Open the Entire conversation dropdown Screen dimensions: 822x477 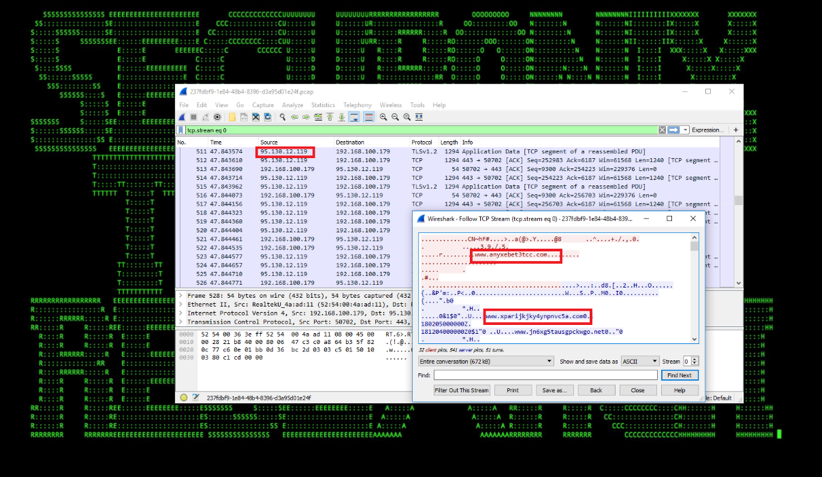pyautogui.click(x=485, y=361)
